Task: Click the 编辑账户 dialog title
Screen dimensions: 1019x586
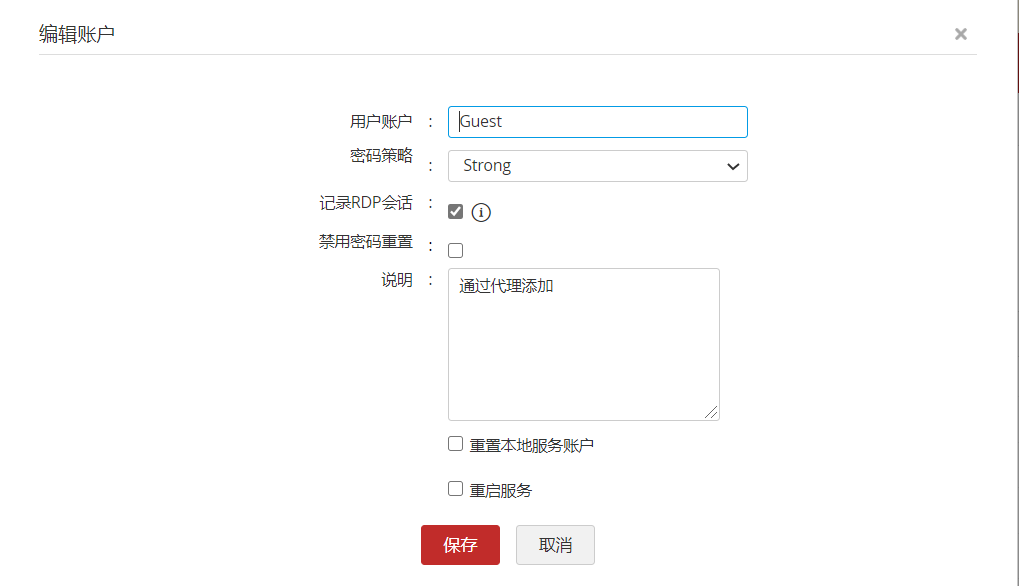Action: (x=77, y=34)
